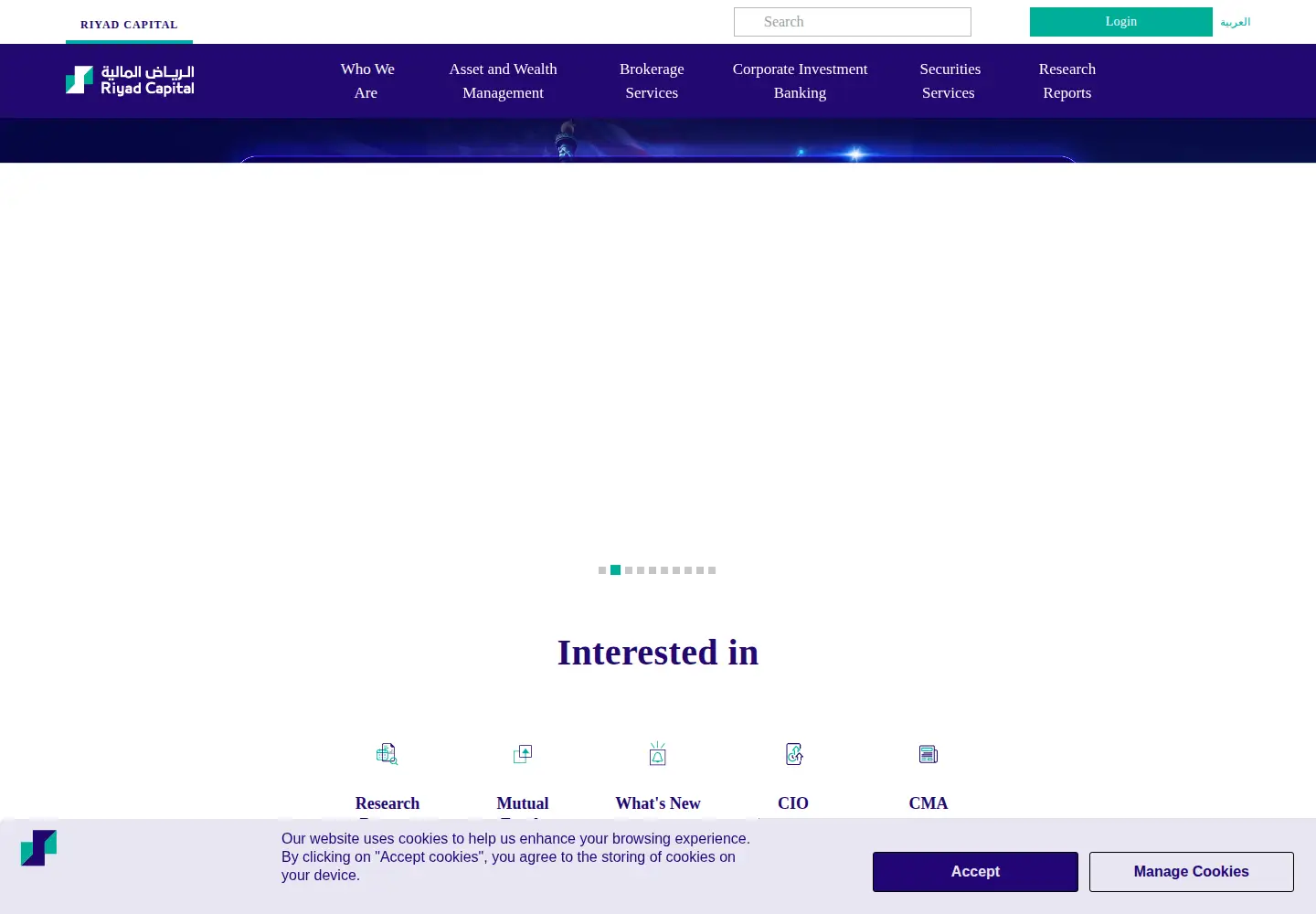Viewport: 1316px width, 914px height.
Task: Click the What's New bell icon
Action: click(658, 754)
